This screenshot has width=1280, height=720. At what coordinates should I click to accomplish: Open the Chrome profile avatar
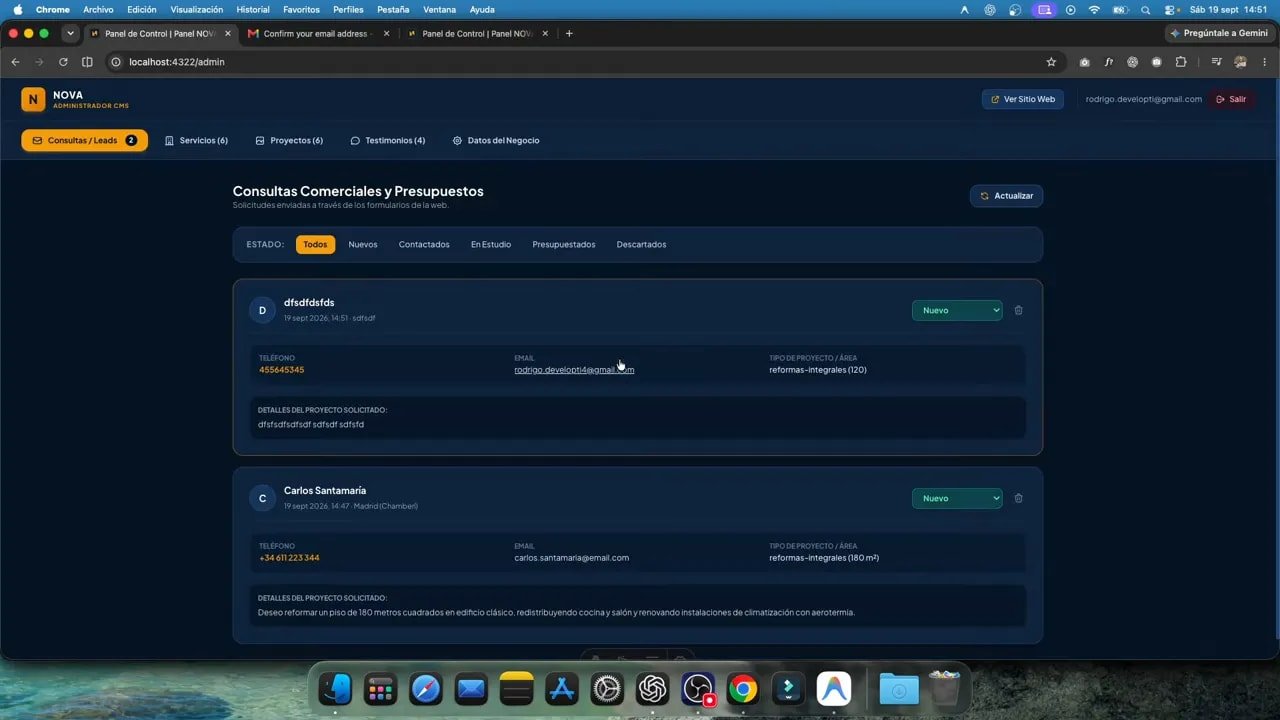[1241, 62]
